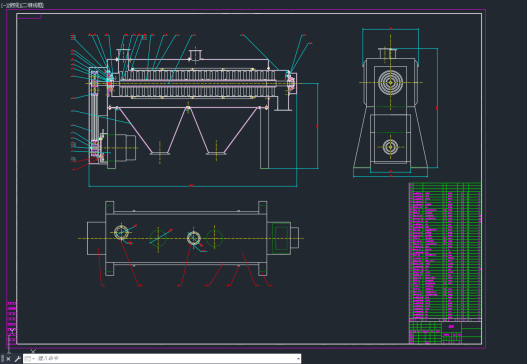The width and height of the screenshot is (527, 364).
Task: Select the left hopper outlet in front view
Action: 160,153
